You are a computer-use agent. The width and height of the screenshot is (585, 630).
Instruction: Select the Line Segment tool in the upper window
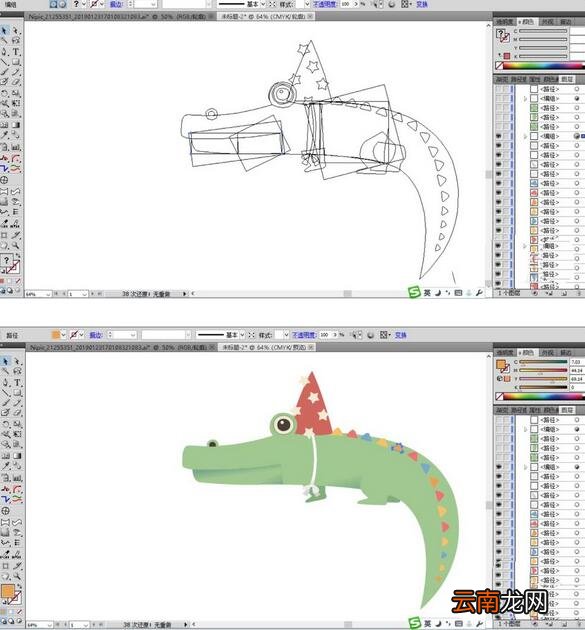click(5, 62)
